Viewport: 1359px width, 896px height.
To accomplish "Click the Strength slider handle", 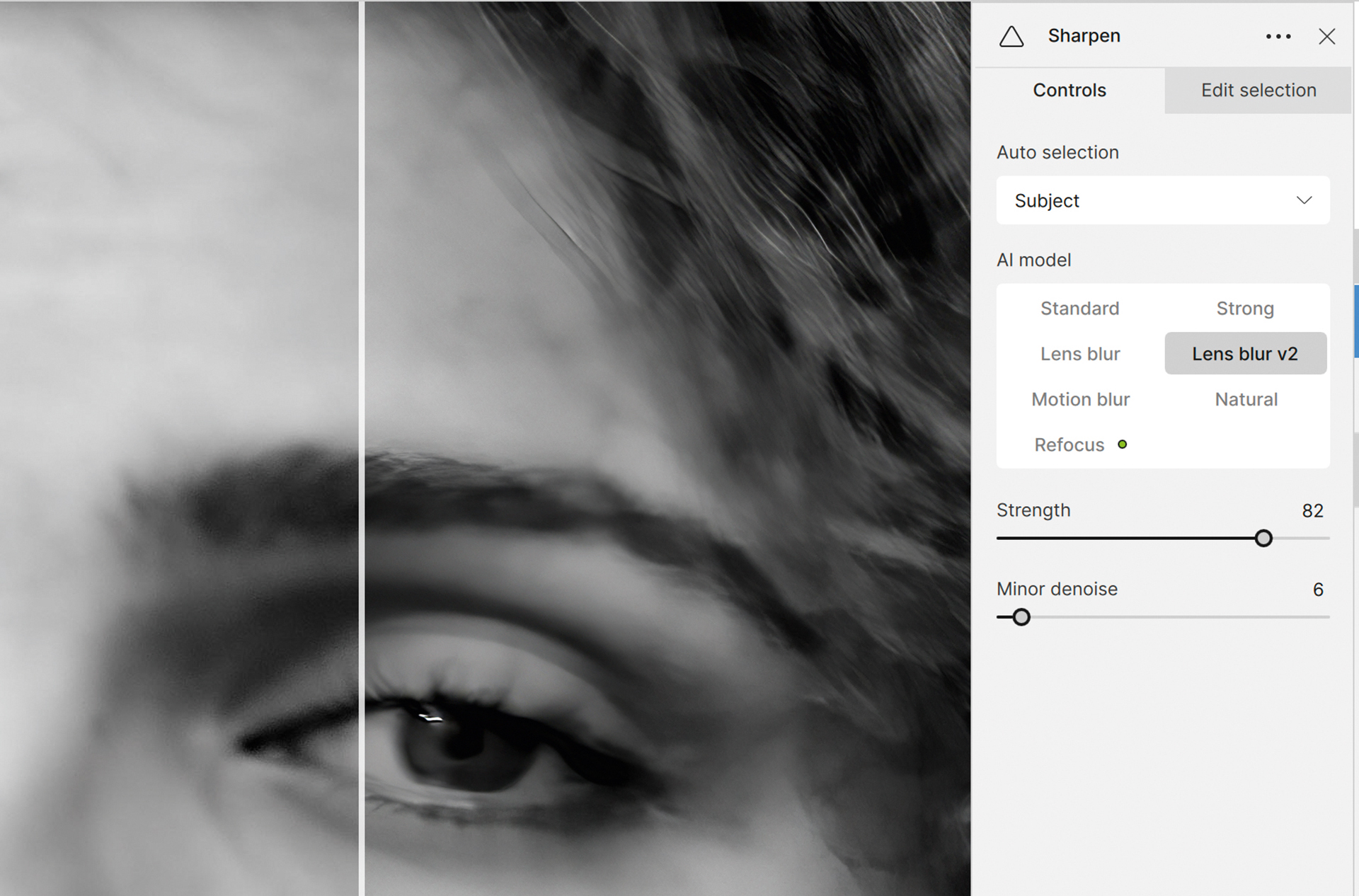I will click(x=1263, y=539).
